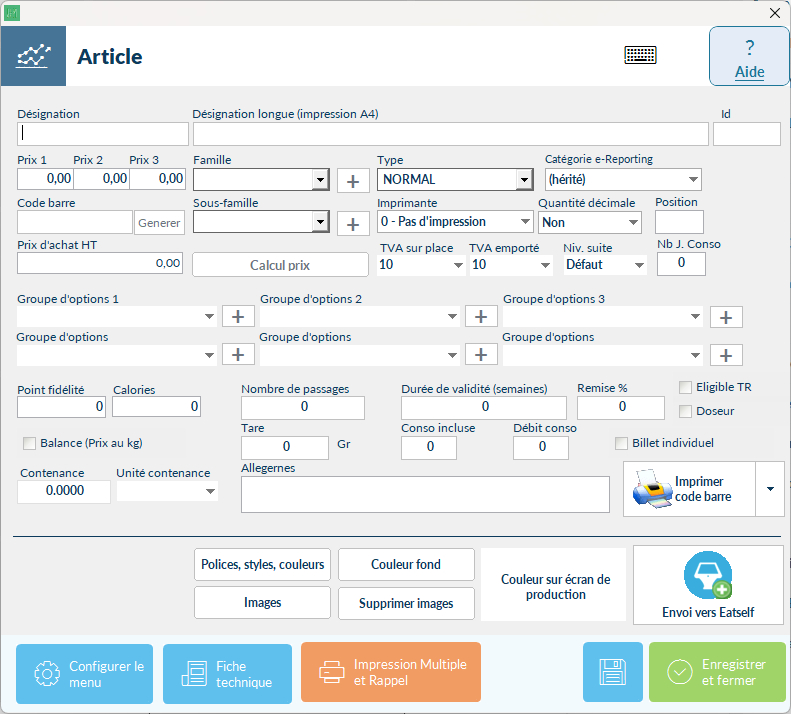The height and width of the screenshot is (714, 791).
Task: Add option group for Groupe d'options 1
Action: (238, 316)
